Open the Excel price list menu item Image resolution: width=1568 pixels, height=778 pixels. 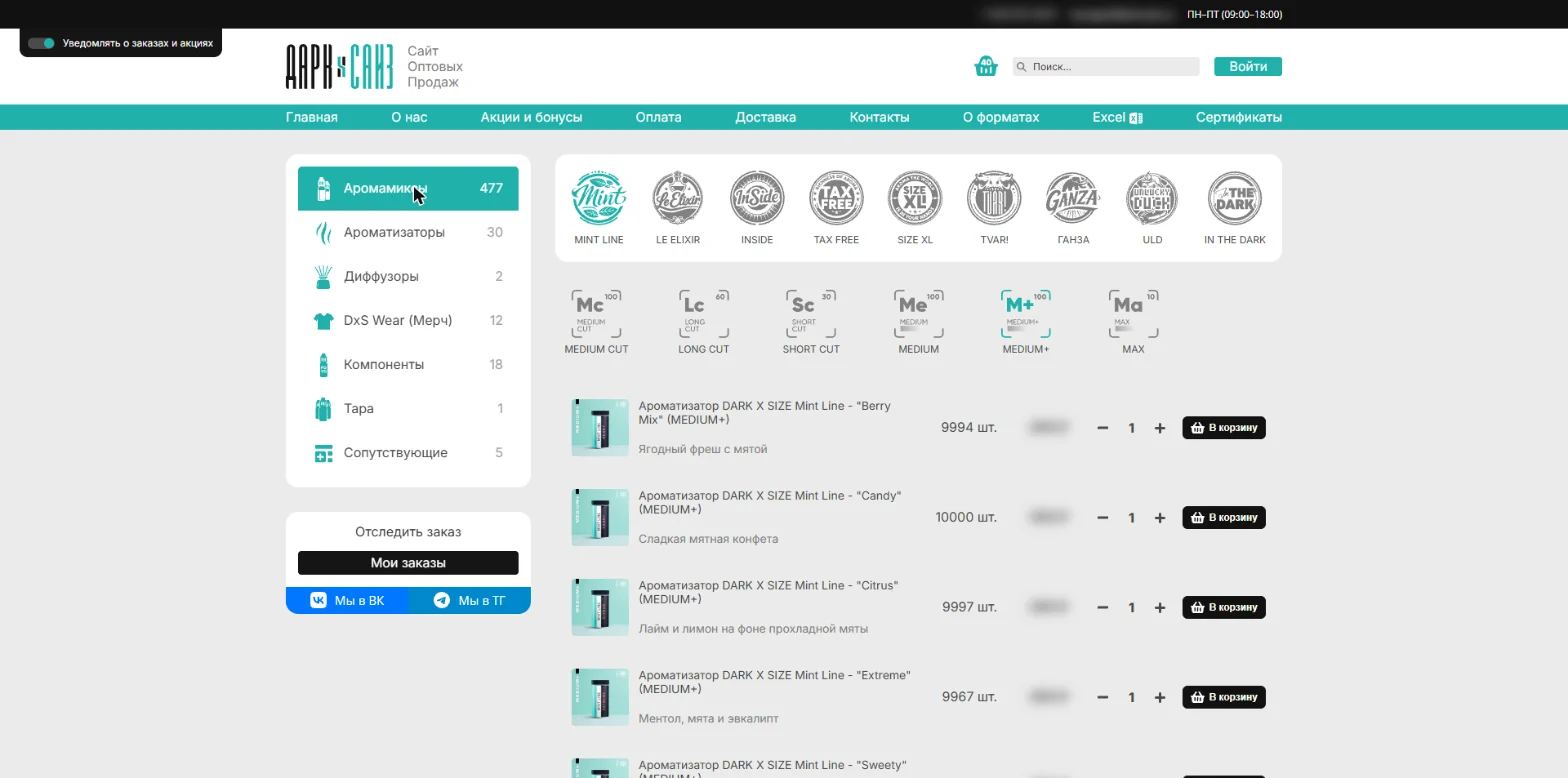(x=1117, y=117)
